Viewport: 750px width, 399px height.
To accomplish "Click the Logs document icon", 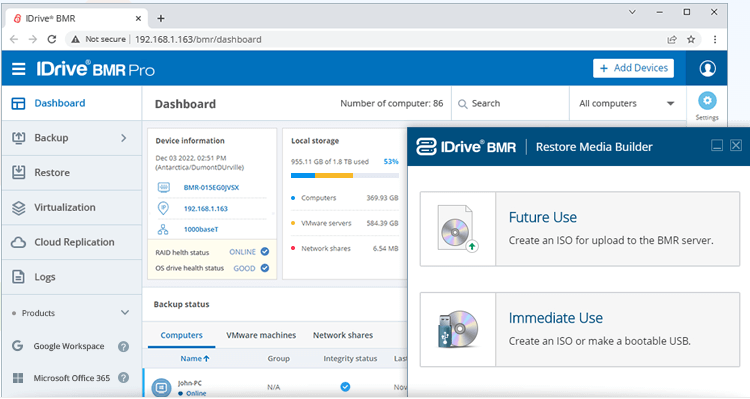I will (18, 277).
